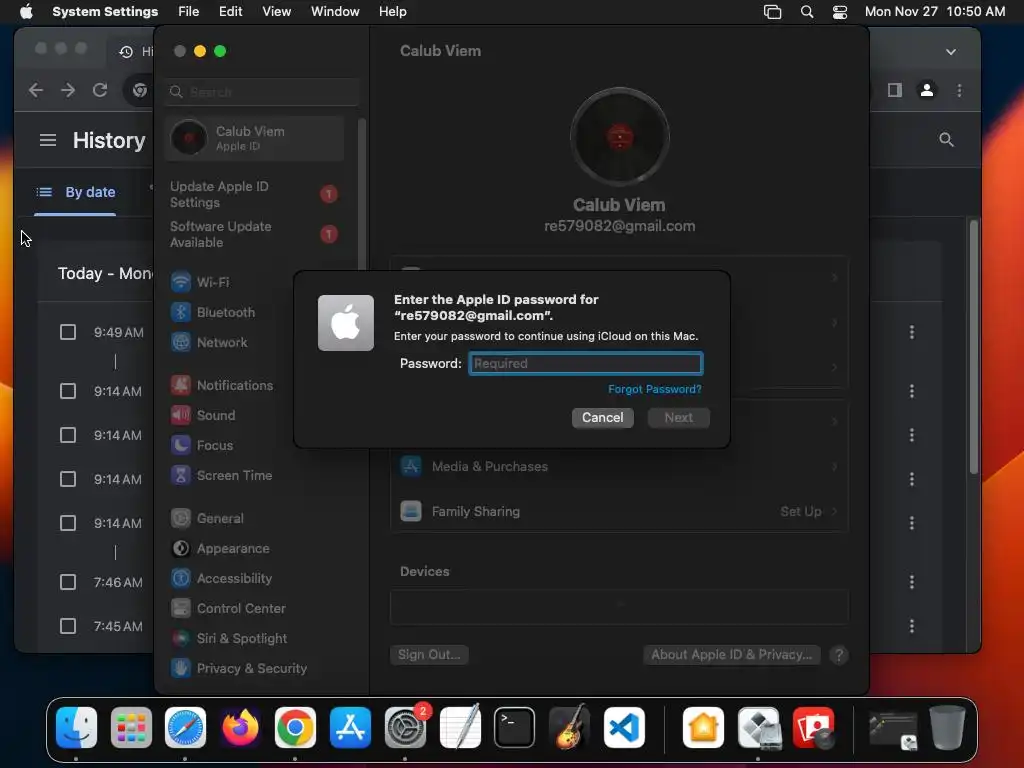Open the Appearance icon in sidebar

click(181, 549)
